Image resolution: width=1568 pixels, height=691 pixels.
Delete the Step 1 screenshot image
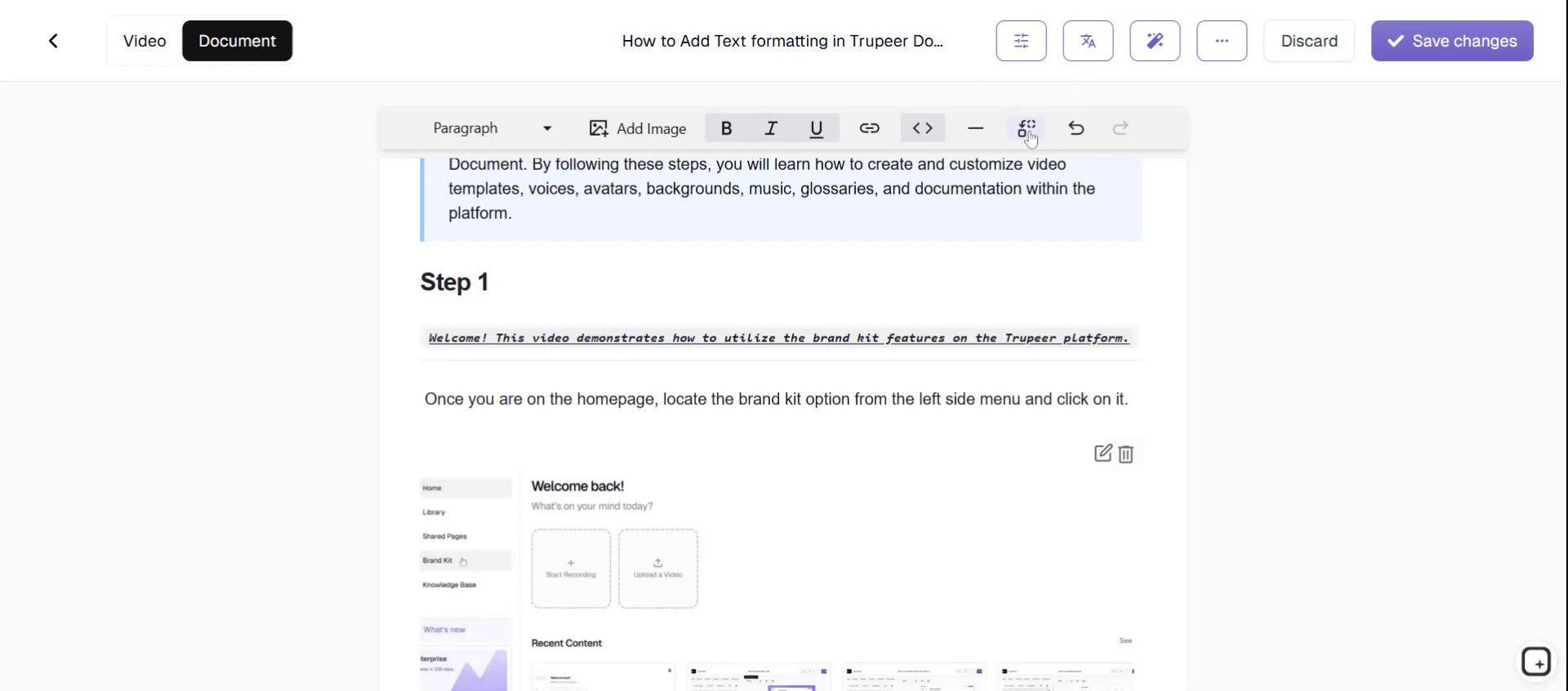(1126, 454)
